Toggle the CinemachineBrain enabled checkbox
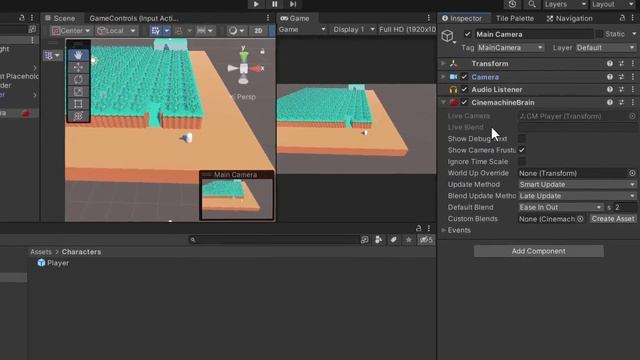Viewport: 640px width, 360px height. point(464,102)
